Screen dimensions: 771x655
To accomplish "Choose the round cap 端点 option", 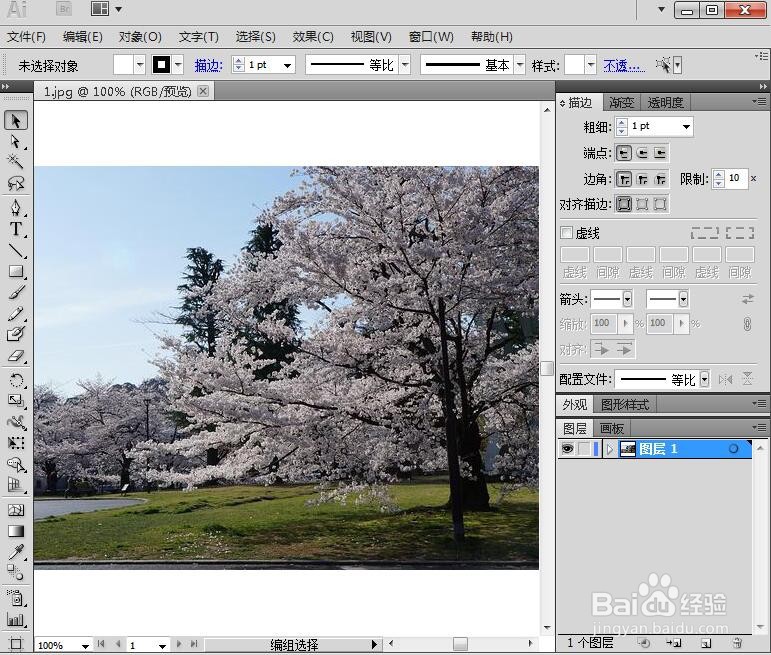I will coord(642,153).
